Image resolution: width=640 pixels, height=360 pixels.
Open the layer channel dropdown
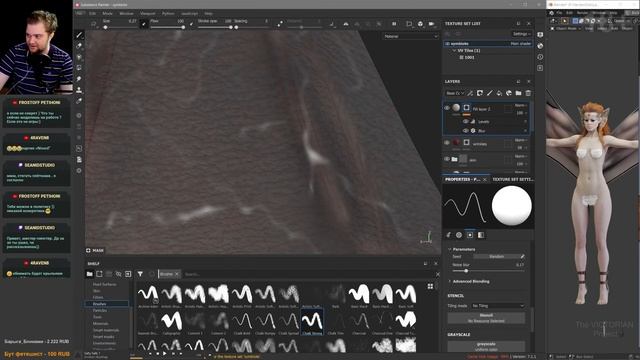click(455, 93)
